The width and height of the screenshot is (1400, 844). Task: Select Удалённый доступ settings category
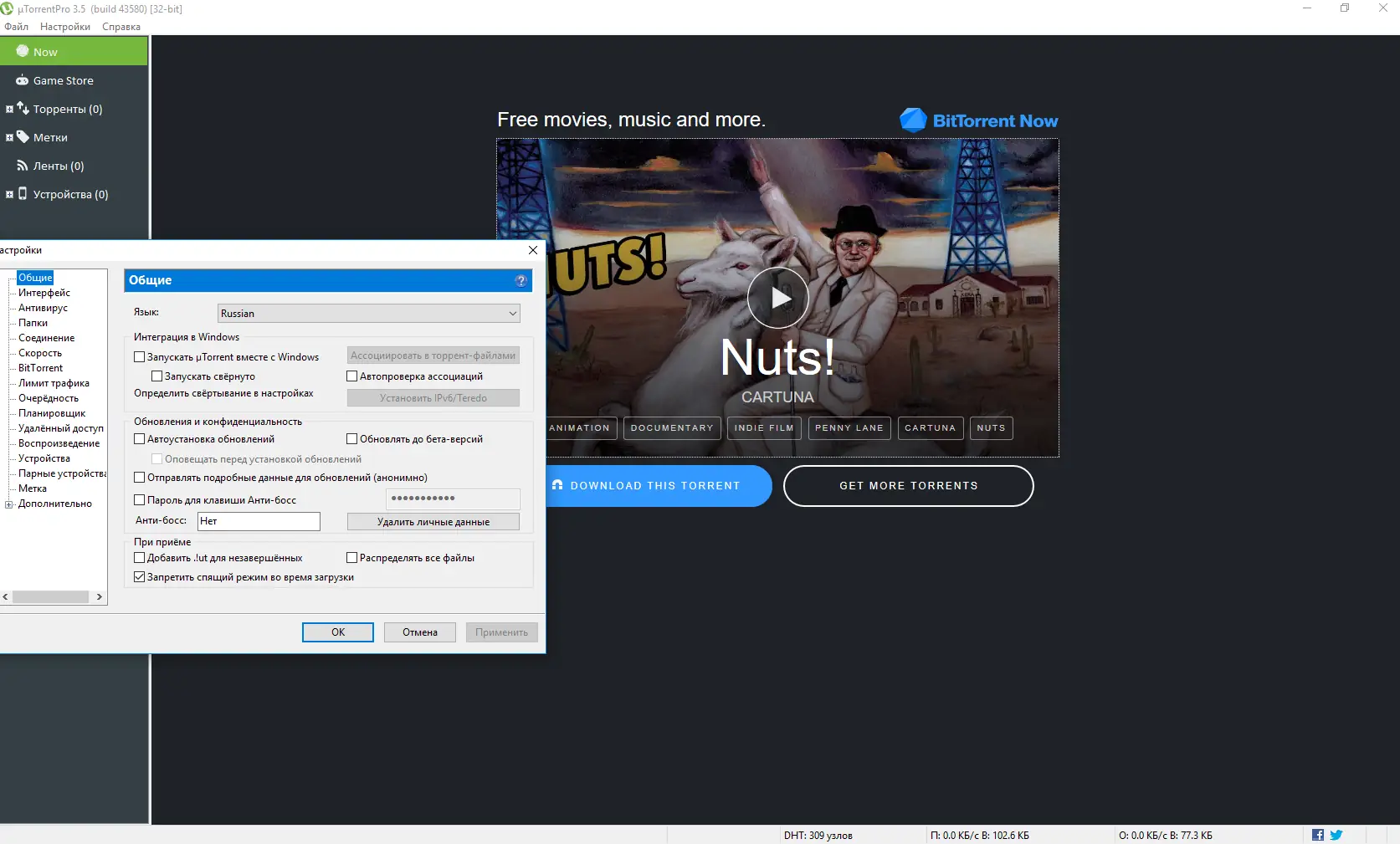click(61, 428)
